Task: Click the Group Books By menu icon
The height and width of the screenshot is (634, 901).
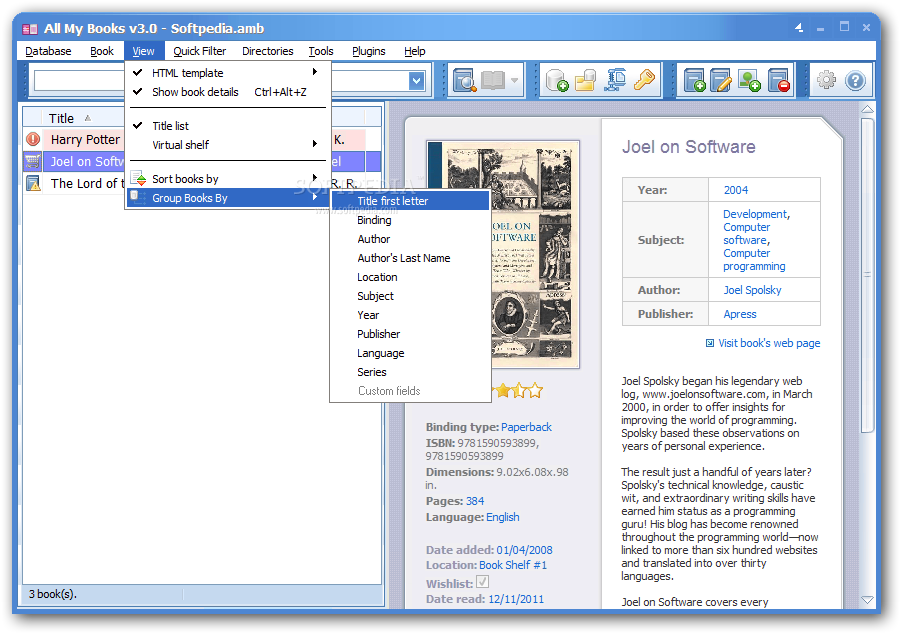Action: coord(138,197)
